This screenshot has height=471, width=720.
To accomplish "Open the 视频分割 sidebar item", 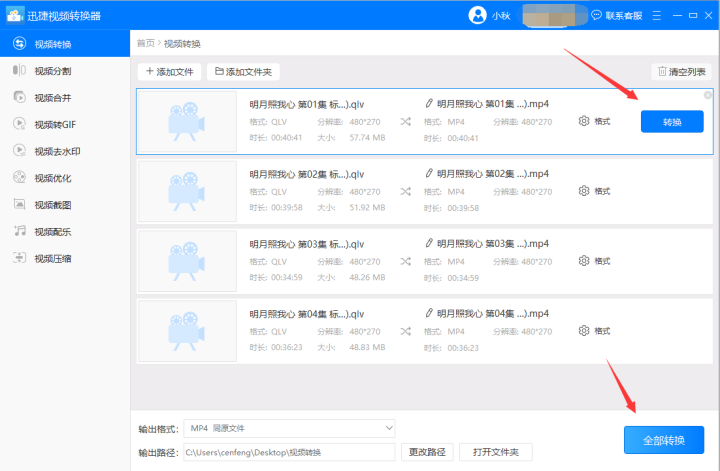I will point(65,71).
